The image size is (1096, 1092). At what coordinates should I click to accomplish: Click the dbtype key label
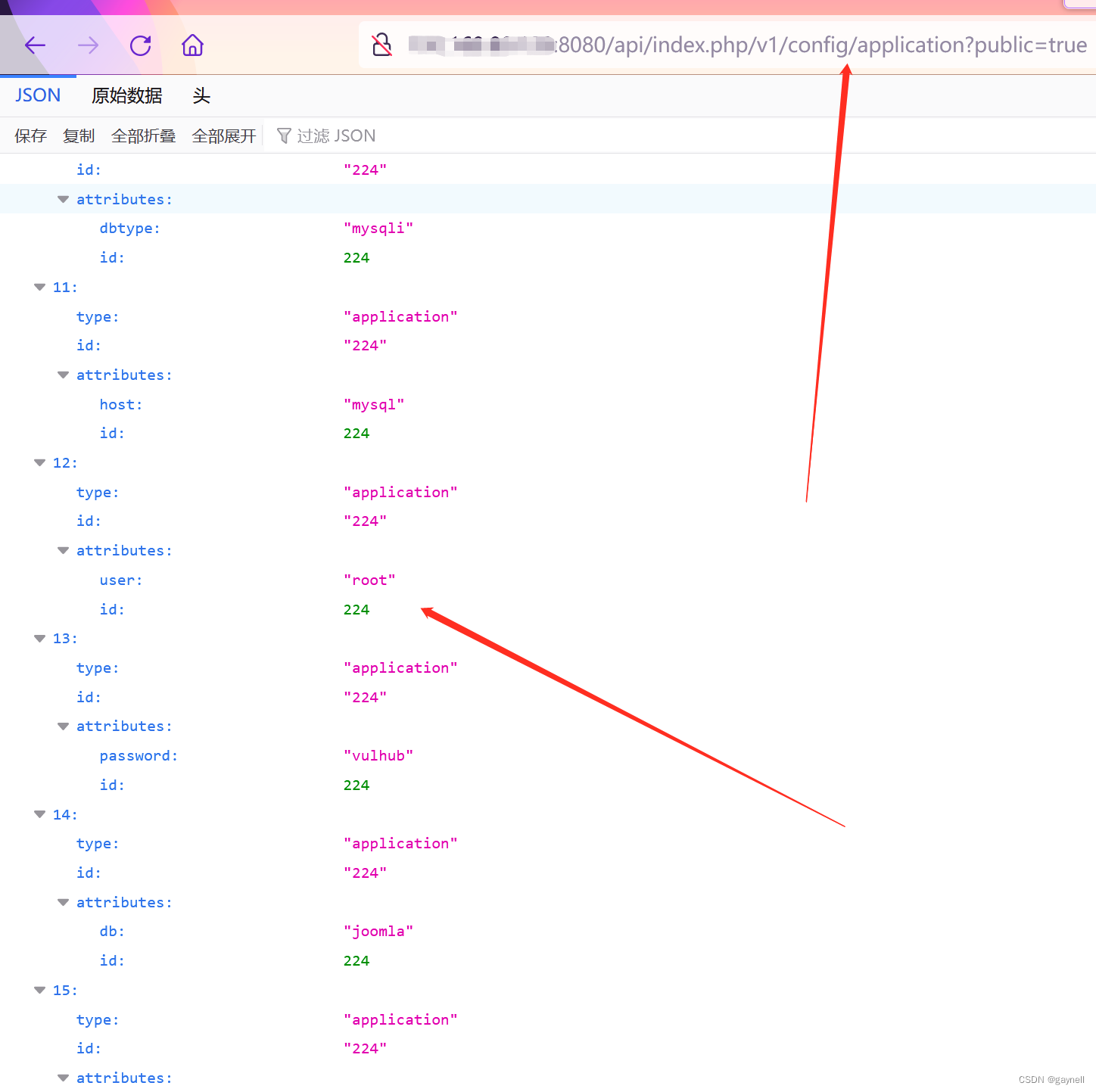(129, 229)
